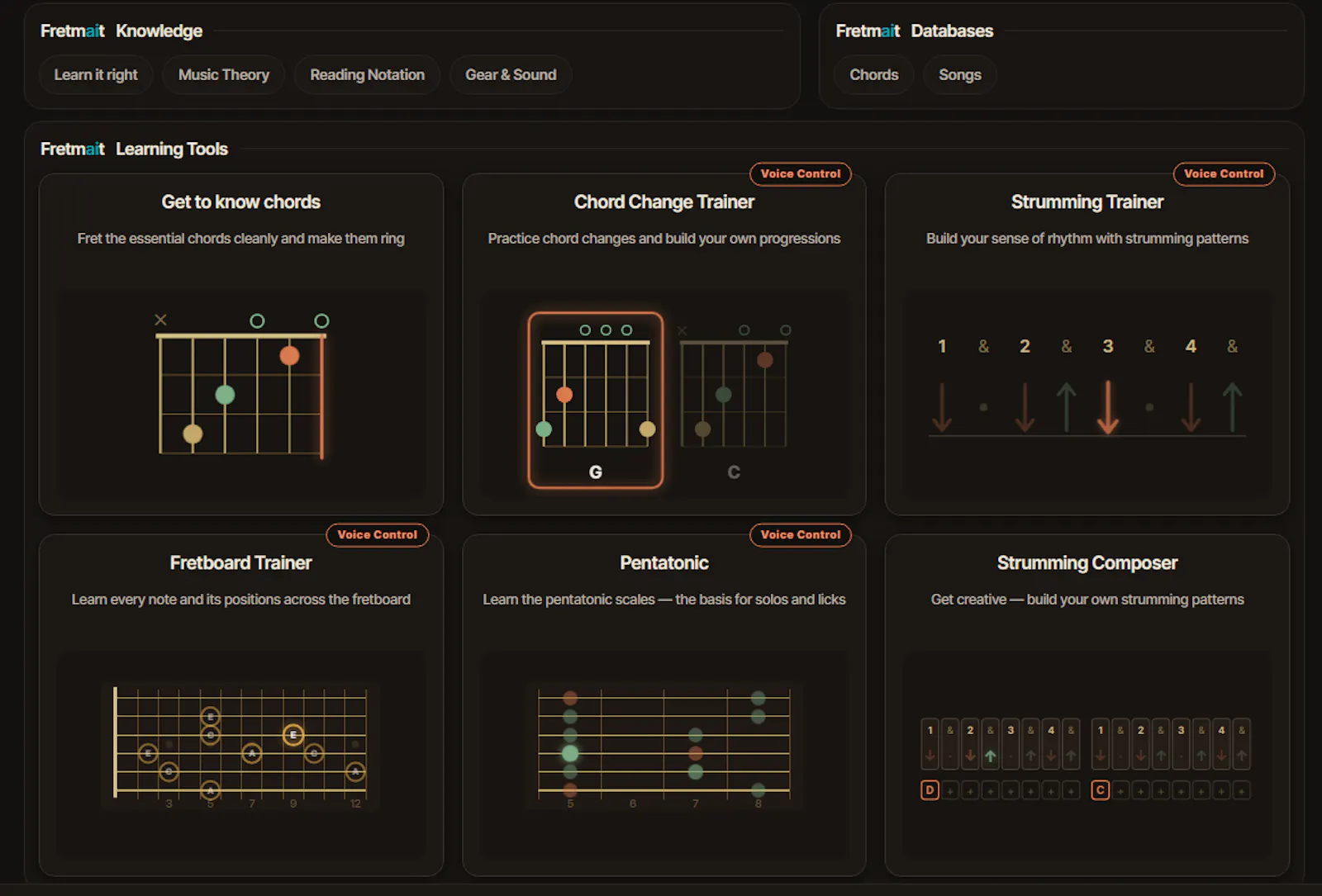The image size is (1322, 896).
Task: Click the green finger dot in Get to know chords
Action: [225, 395]
